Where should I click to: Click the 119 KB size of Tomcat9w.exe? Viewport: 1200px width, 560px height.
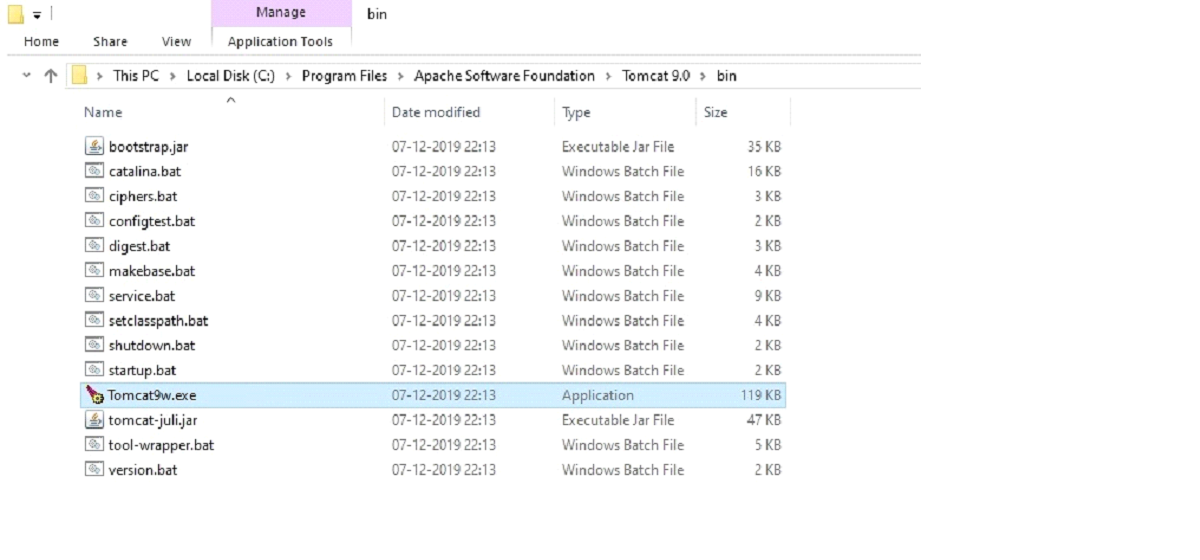click(x=763, y=395)
